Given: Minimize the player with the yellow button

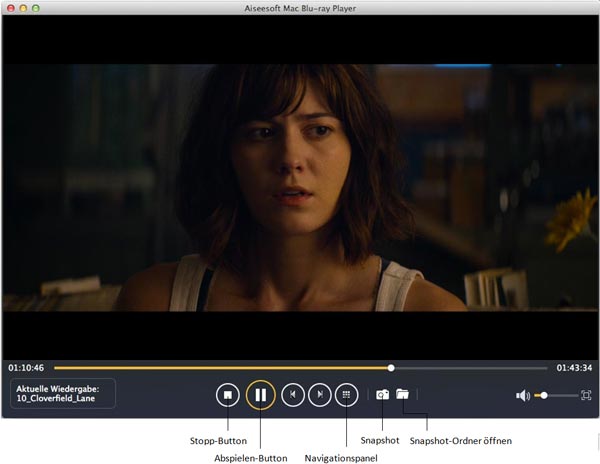Looking at the screenshot, I should pyautogui.click(x=24, y=8).
